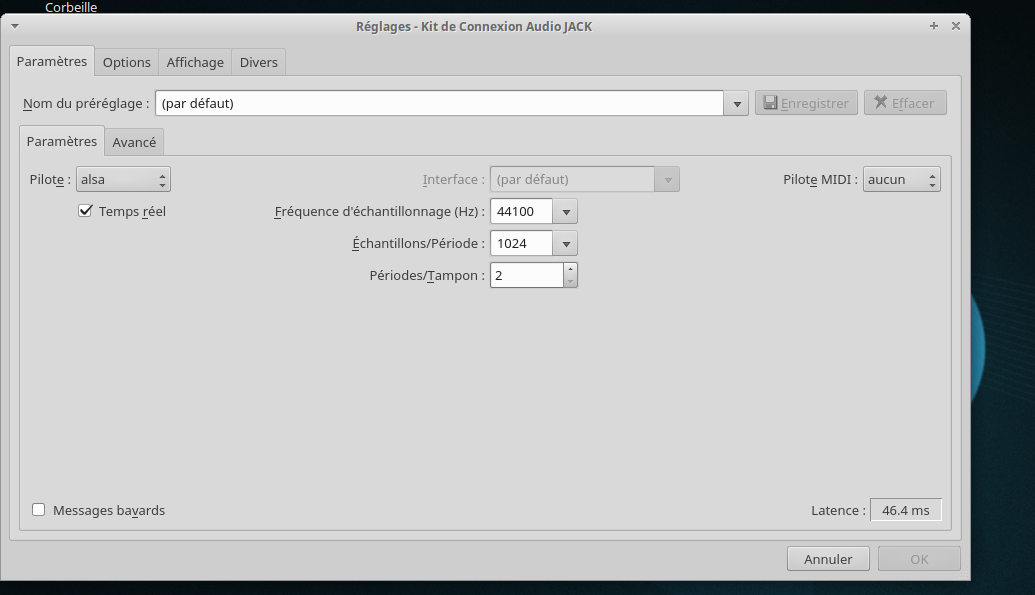
Task: Expand the Échantillons/Période dropdown arrow
Action: click(566, 243)
